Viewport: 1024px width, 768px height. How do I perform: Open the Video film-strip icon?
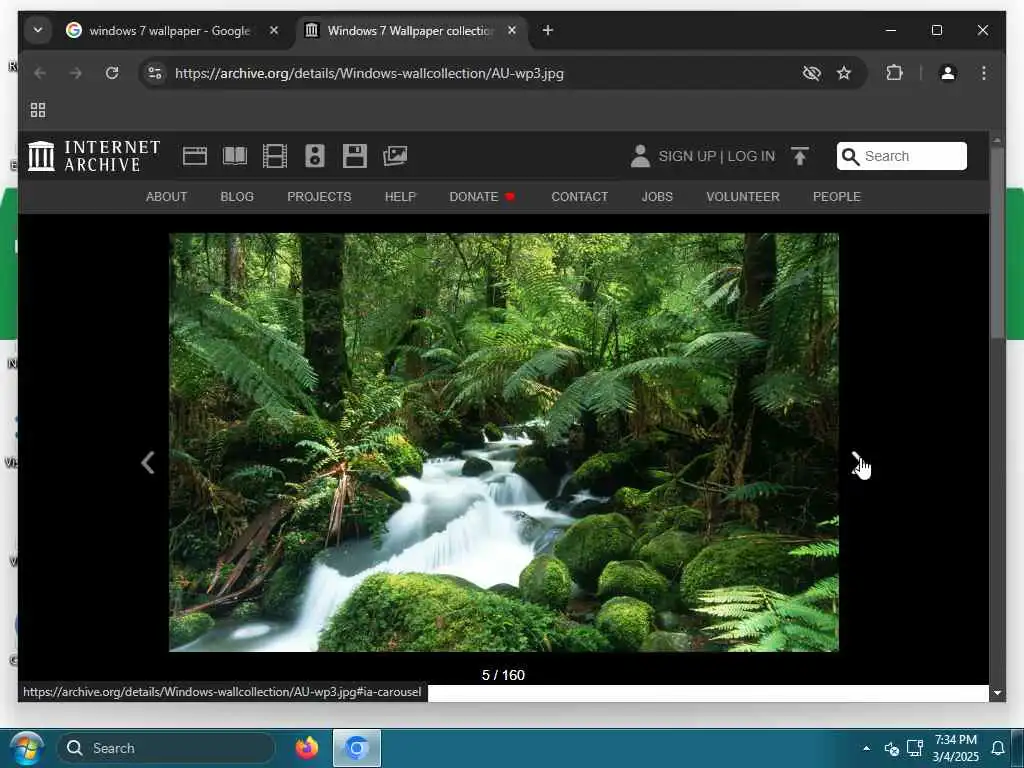[275, 156]
